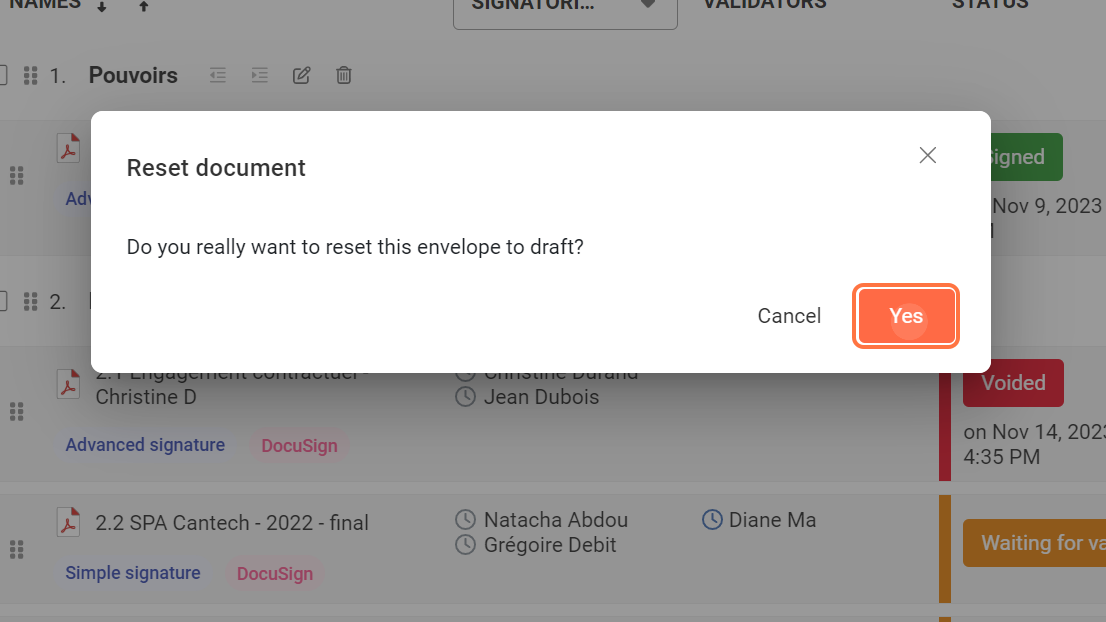
Task: Tick the checkbox next to section 1 Pouvoirs
Action: click(x=2, y=75)
